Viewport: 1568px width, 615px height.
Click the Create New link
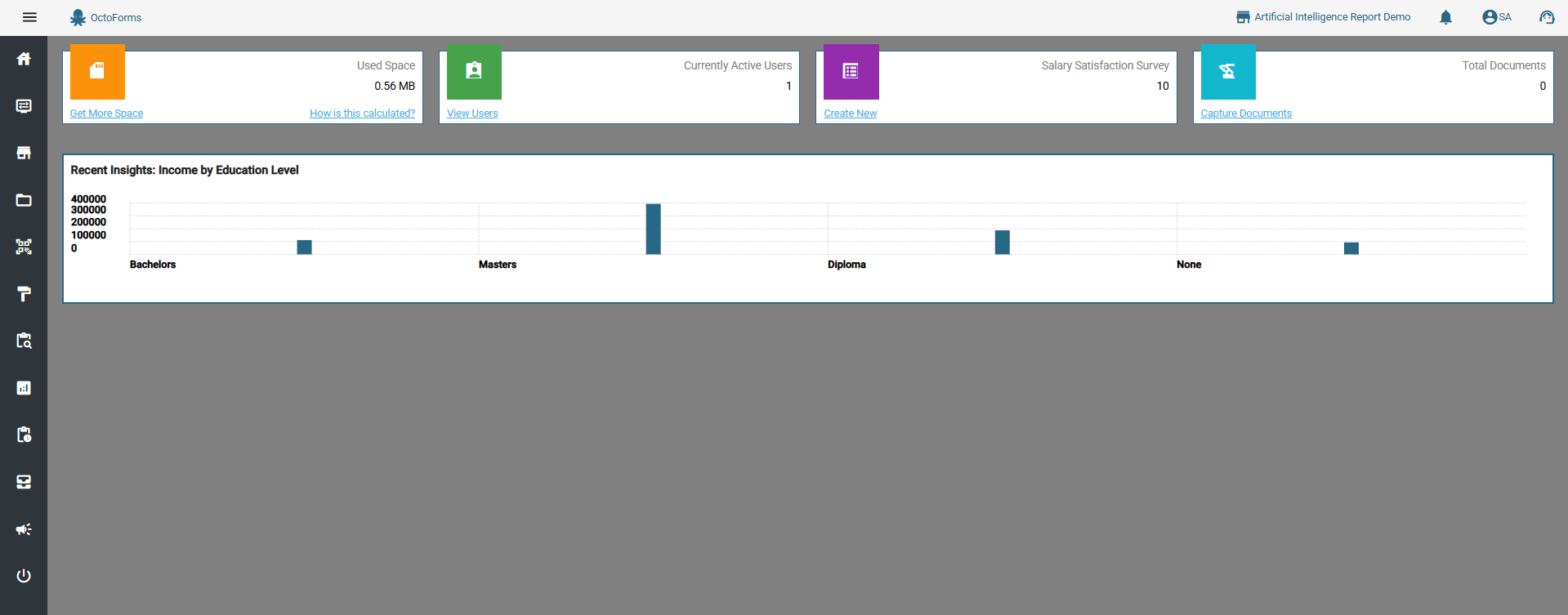tap(850, 114)
